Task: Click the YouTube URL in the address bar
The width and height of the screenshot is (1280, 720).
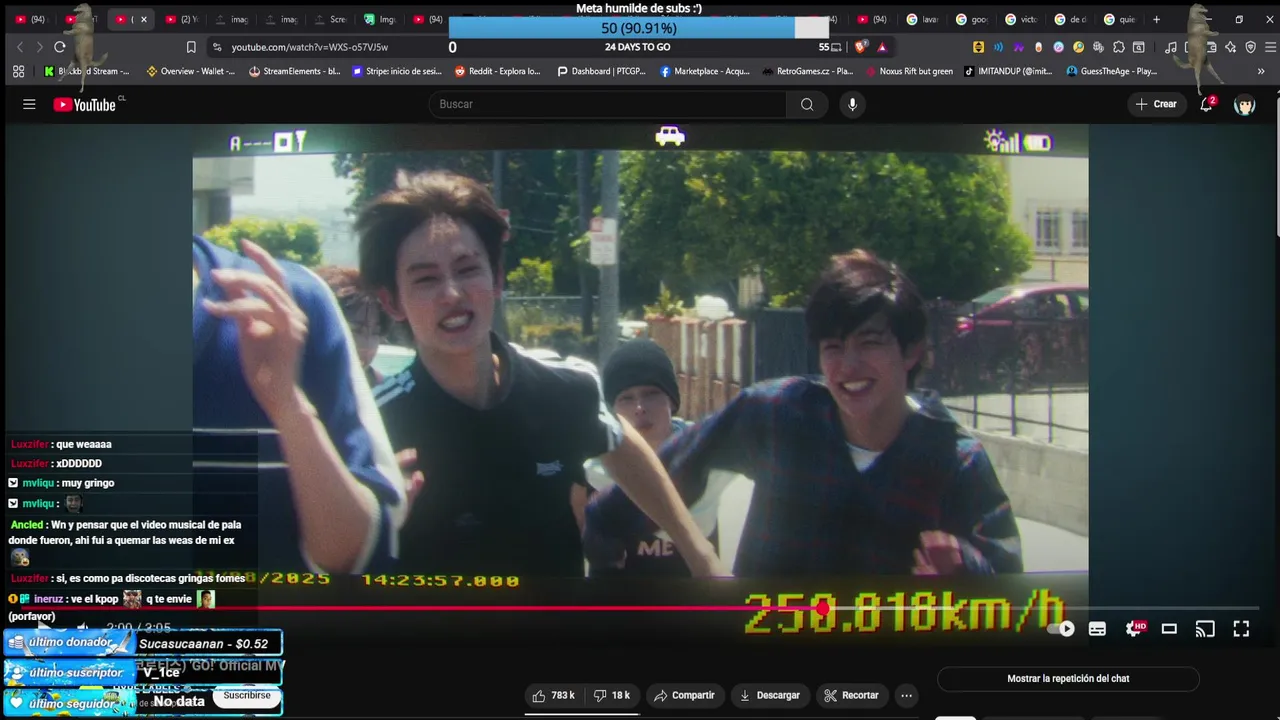Action: click(310, 47)
